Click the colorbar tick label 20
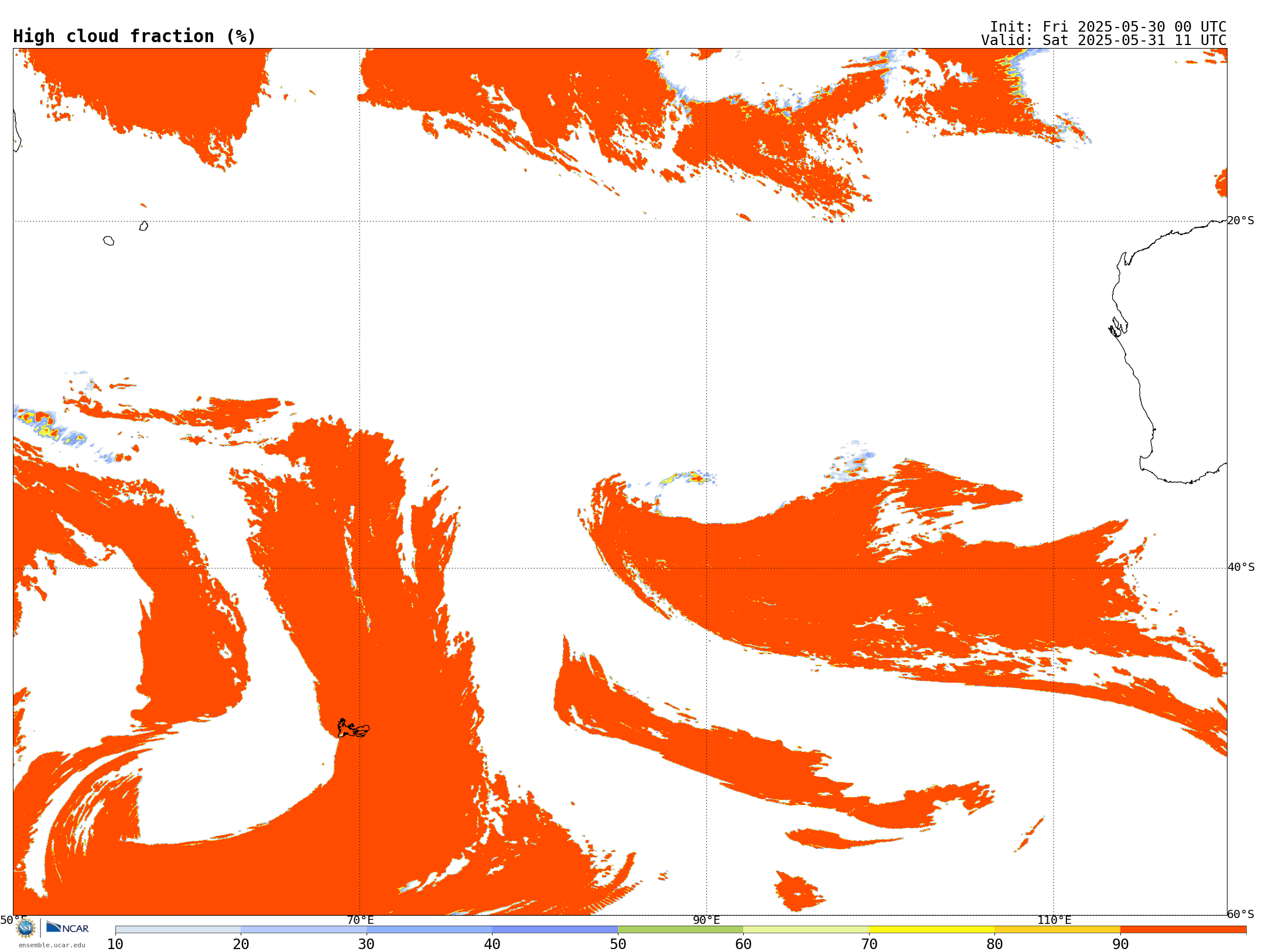 241,944
